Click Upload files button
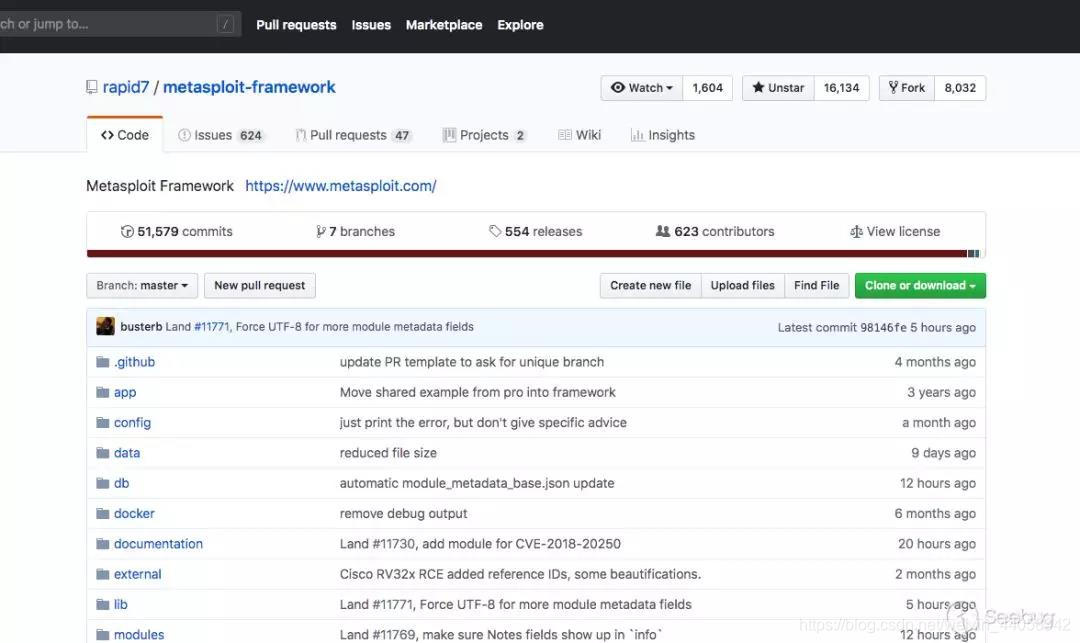This screenshot has height=643, width=1080. coord(742,286)
